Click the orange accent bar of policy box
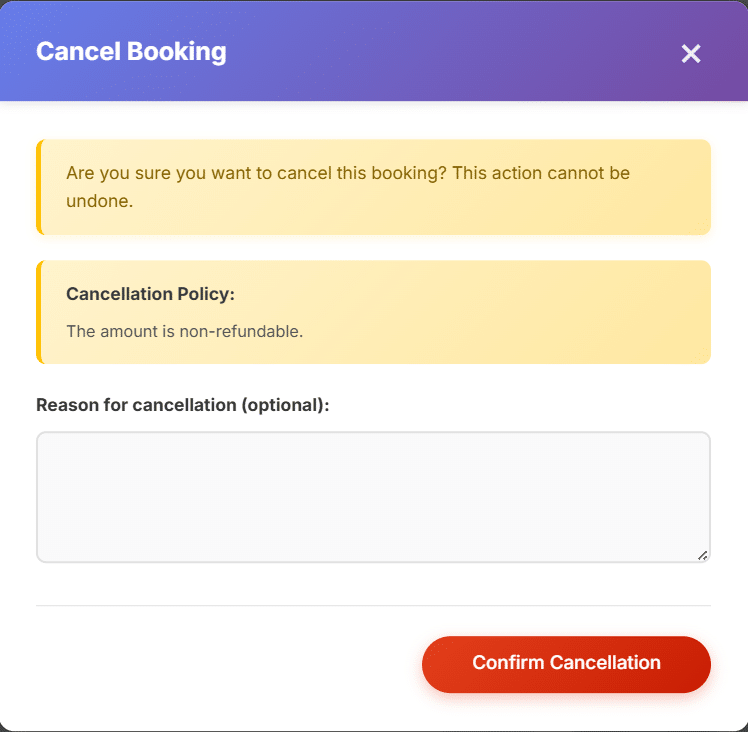 40,312
